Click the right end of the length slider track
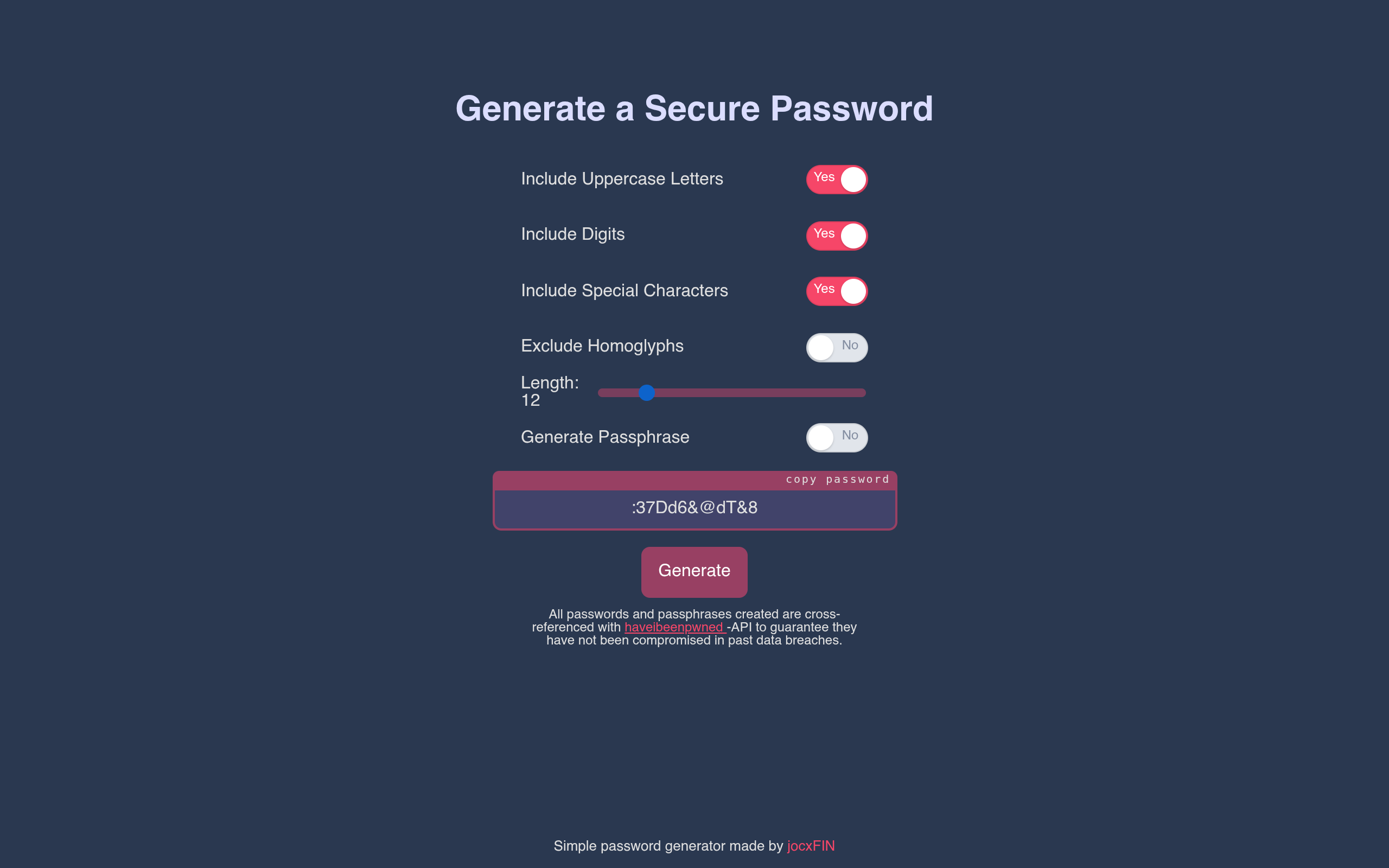1389x868 pixels. pos(862,393)
